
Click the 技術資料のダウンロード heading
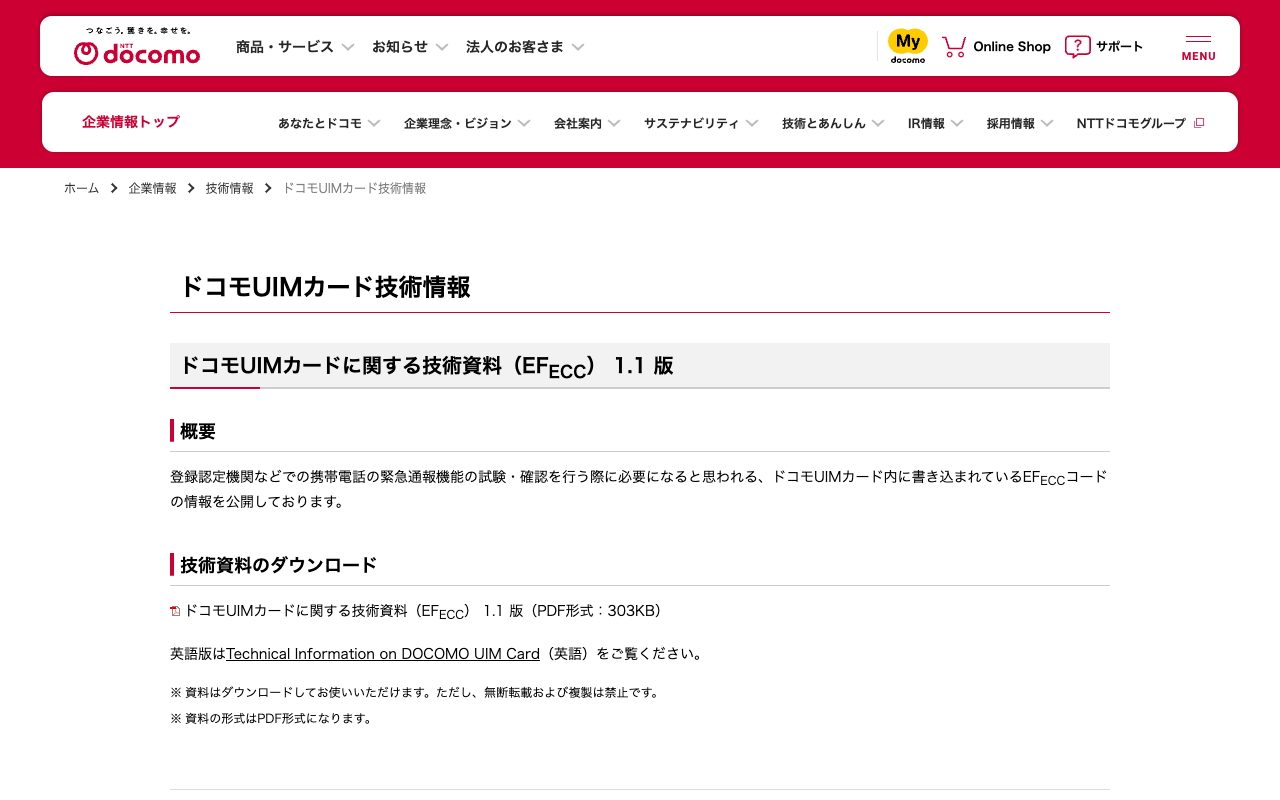point(279,565)
